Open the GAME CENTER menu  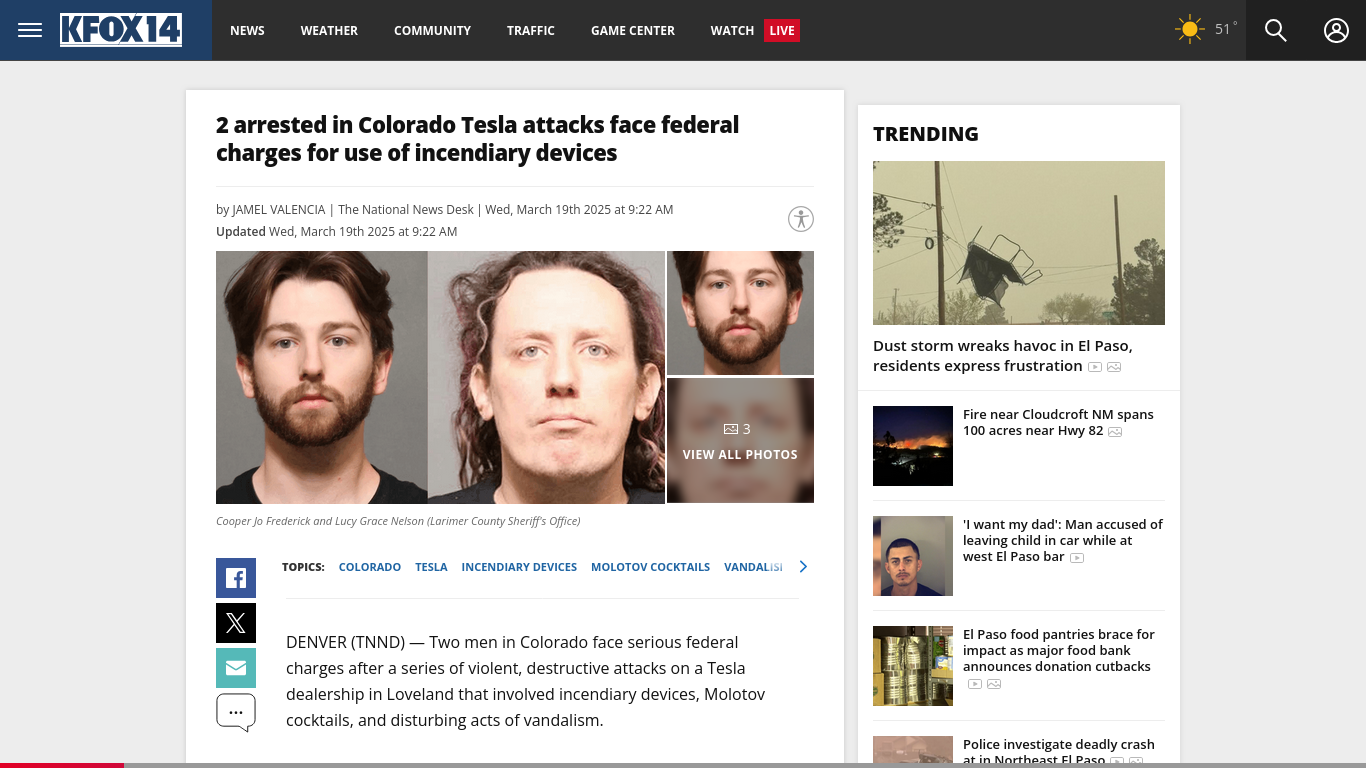point(633,31)
